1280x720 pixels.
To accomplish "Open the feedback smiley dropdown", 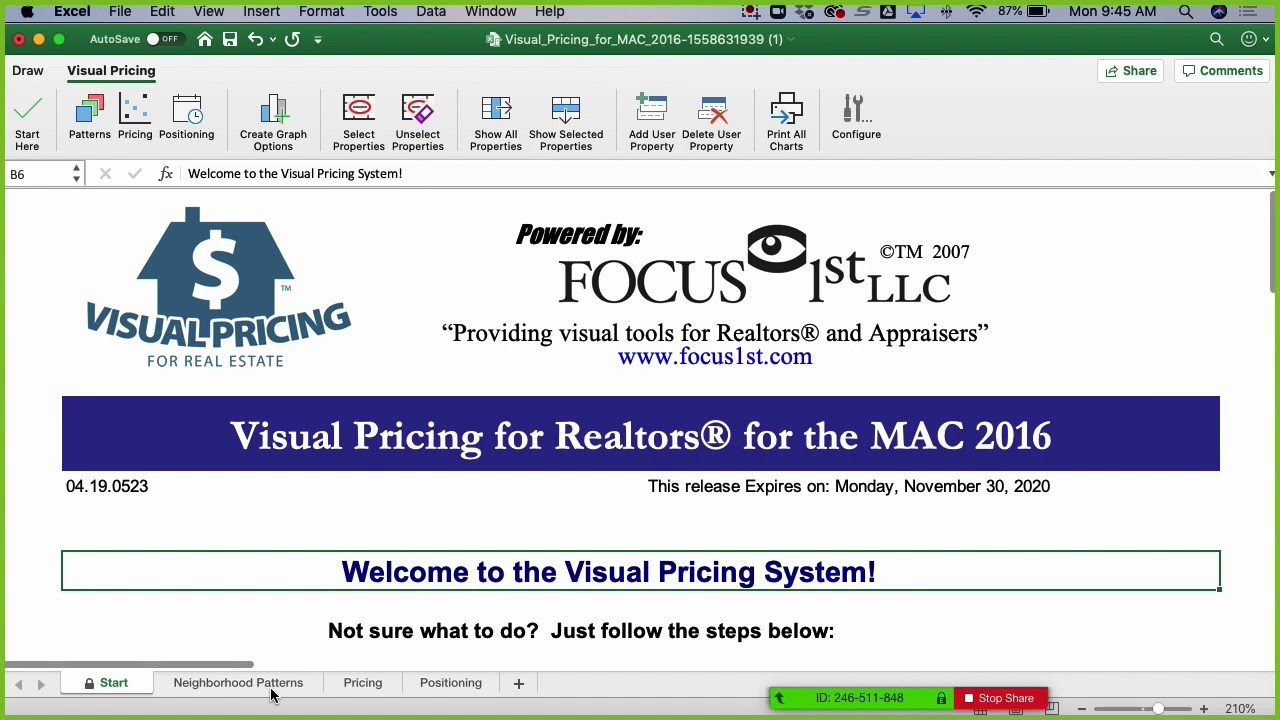I will pos(1253,39).
